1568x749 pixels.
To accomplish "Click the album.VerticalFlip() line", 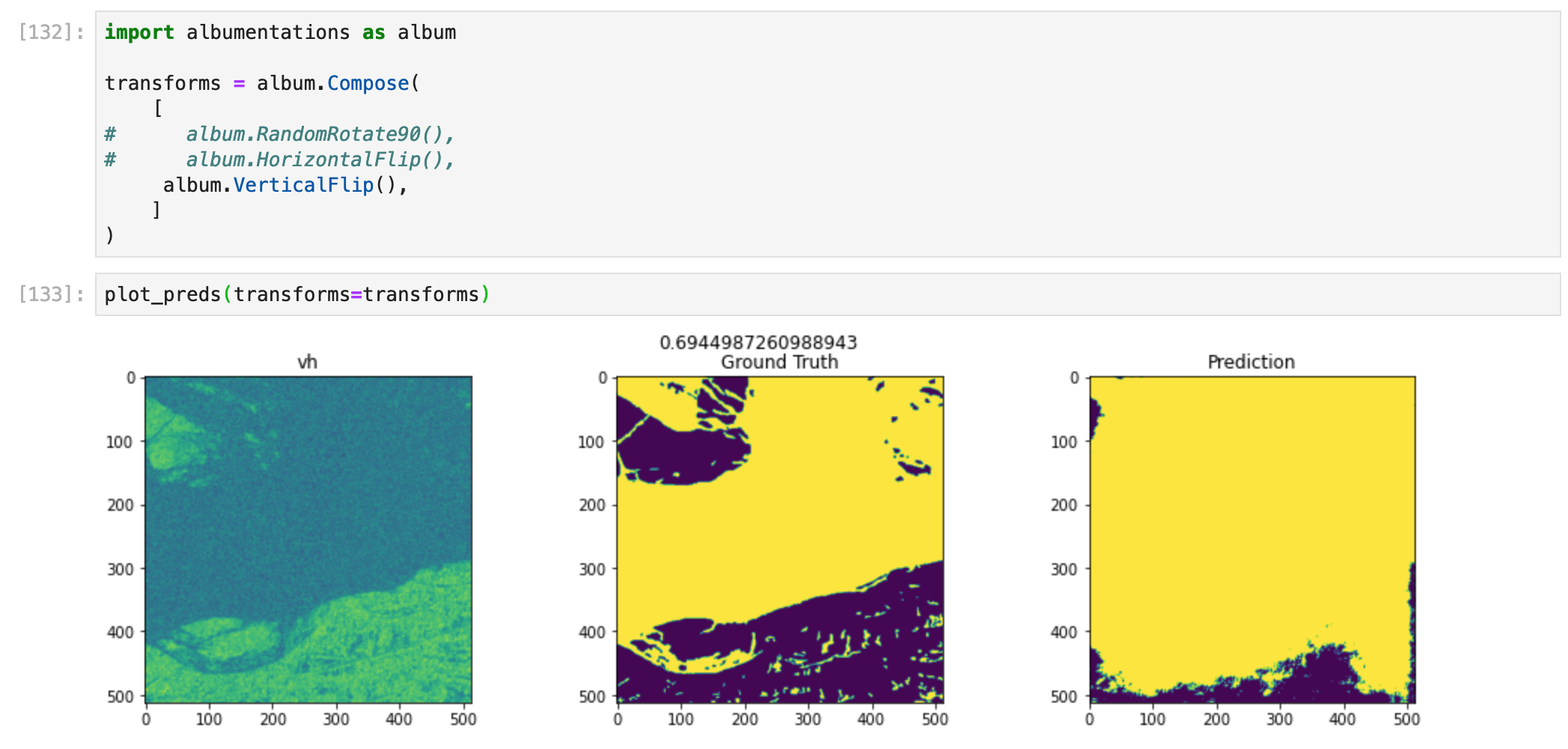I will pos(285,185).
